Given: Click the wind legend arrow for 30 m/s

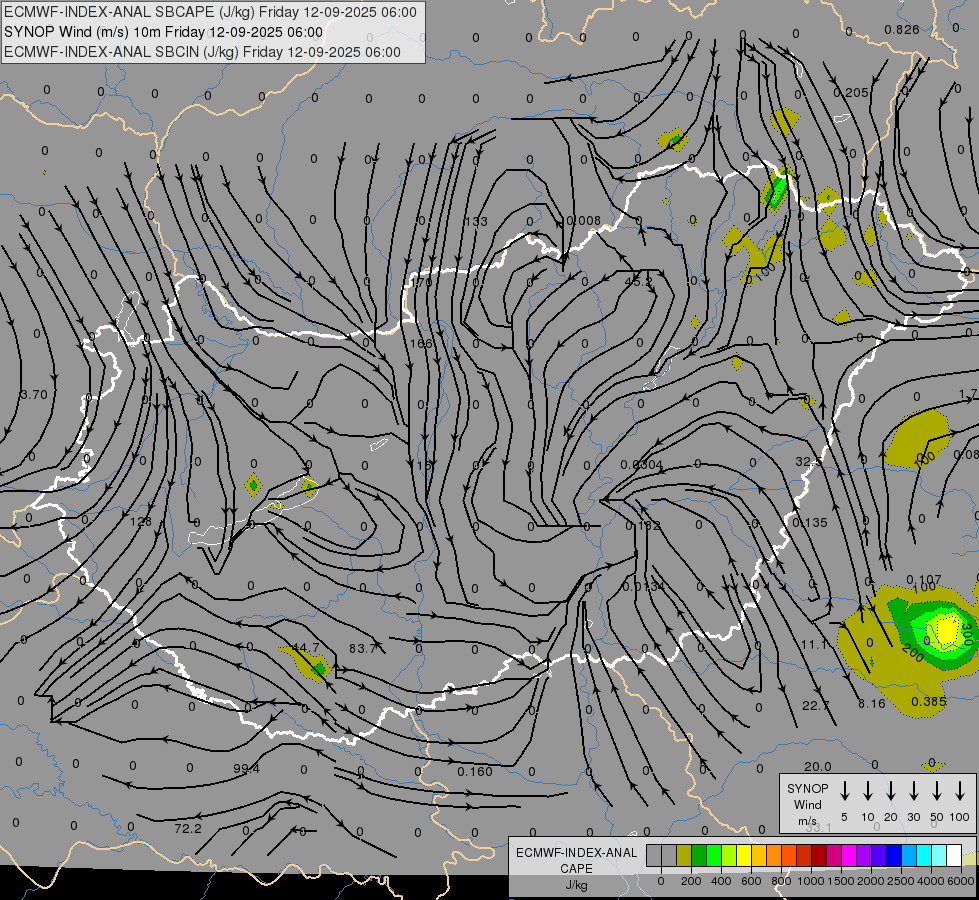Looking at the screenshot, I should 913,791.
